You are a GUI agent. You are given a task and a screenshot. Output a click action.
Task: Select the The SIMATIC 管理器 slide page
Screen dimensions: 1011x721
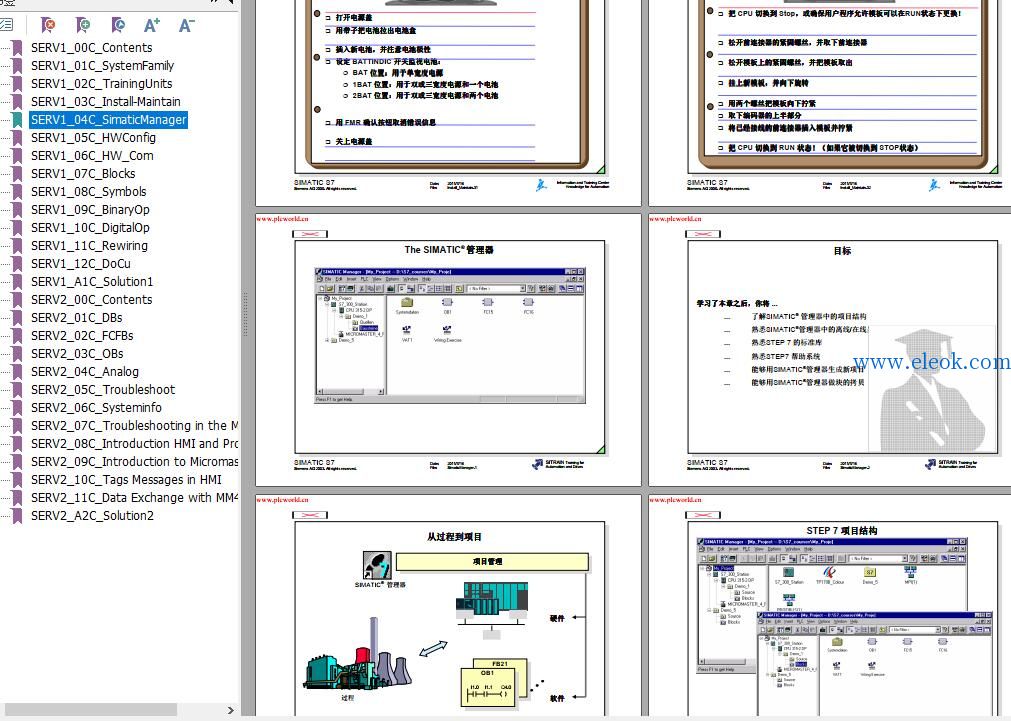pyautogui.click(x=449, y=350)
